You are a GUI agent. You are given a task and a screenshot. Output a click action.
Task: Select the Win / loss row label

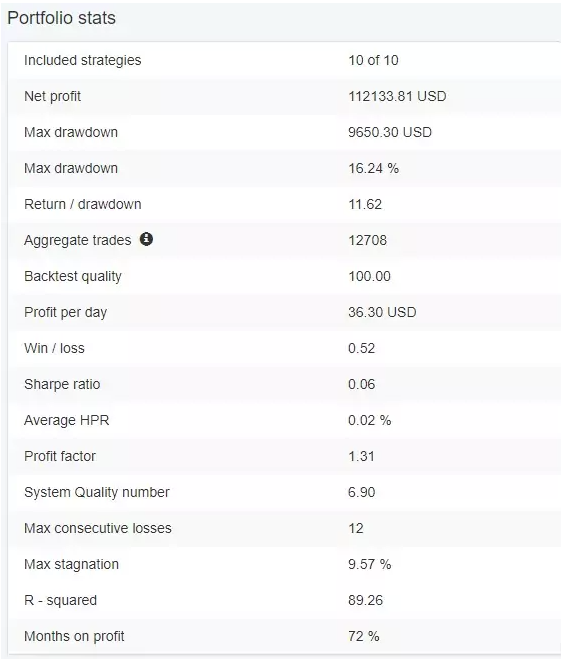point(54,348)
